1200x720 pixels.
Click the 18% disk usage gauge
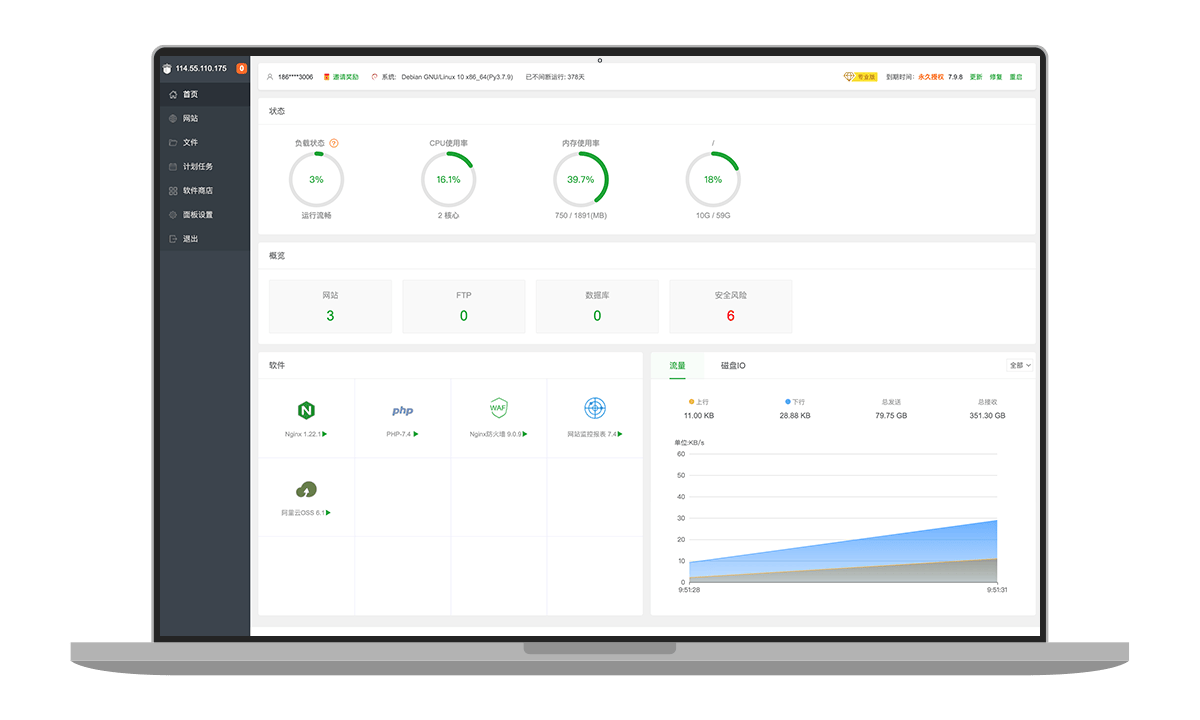[x=713, y=180]
